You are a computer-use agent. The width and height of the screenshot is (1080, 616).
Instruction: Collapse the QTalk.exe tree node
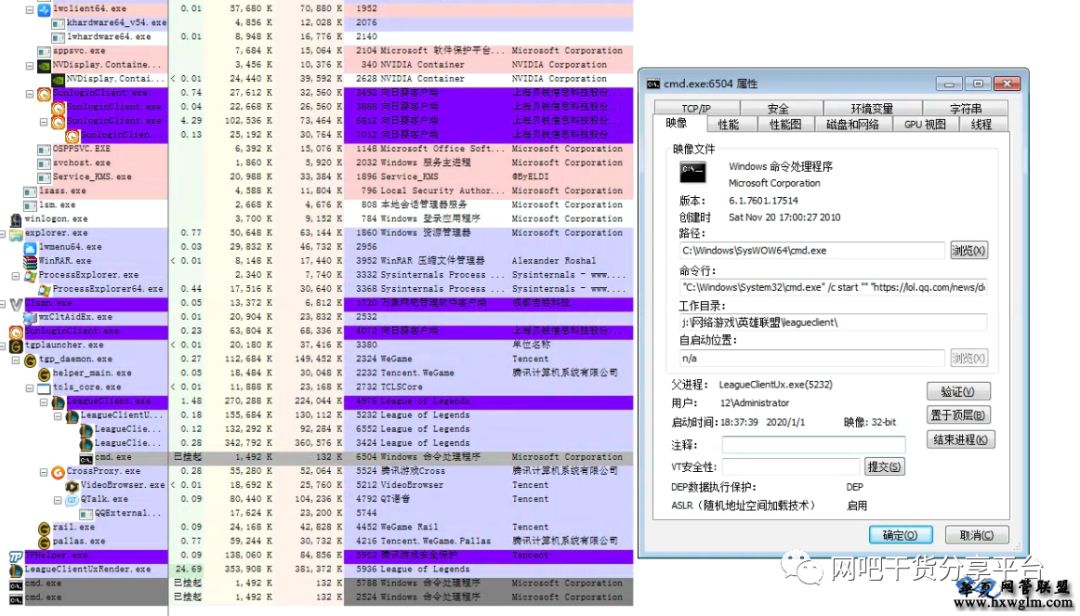pos(58,500)
